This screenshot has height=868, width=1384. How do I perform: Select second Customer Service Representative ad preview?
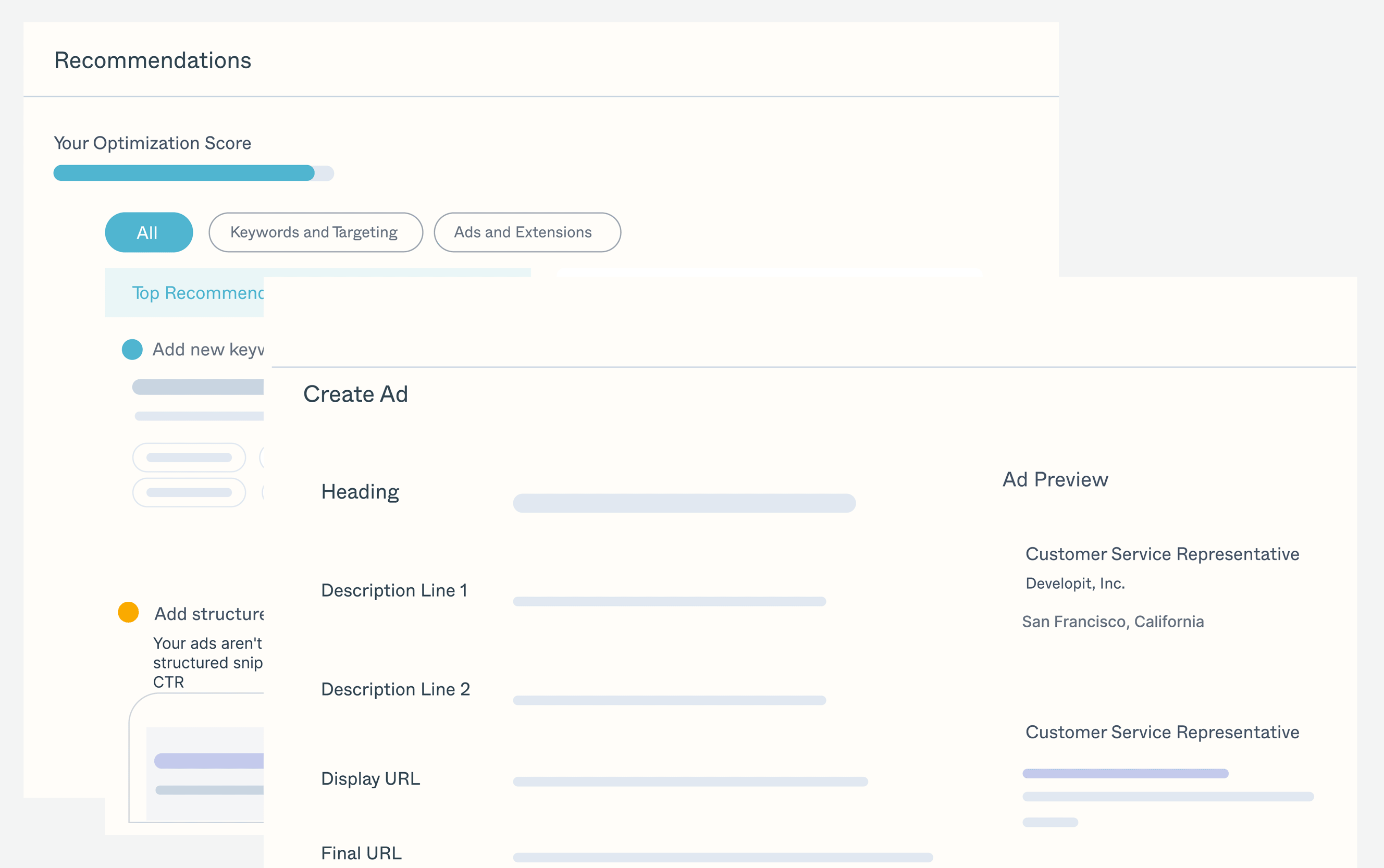1162,732
